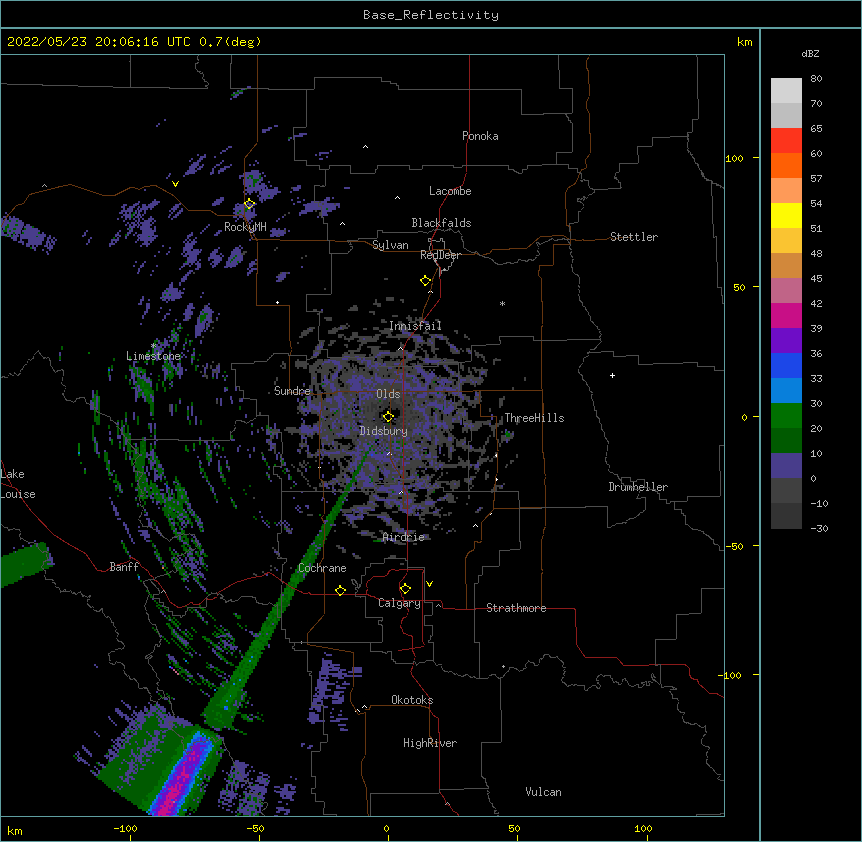This screenshot has height=842, width=862.
Task: Click the 65 value in the dBZ legend
Action: (x=816, y=128)
